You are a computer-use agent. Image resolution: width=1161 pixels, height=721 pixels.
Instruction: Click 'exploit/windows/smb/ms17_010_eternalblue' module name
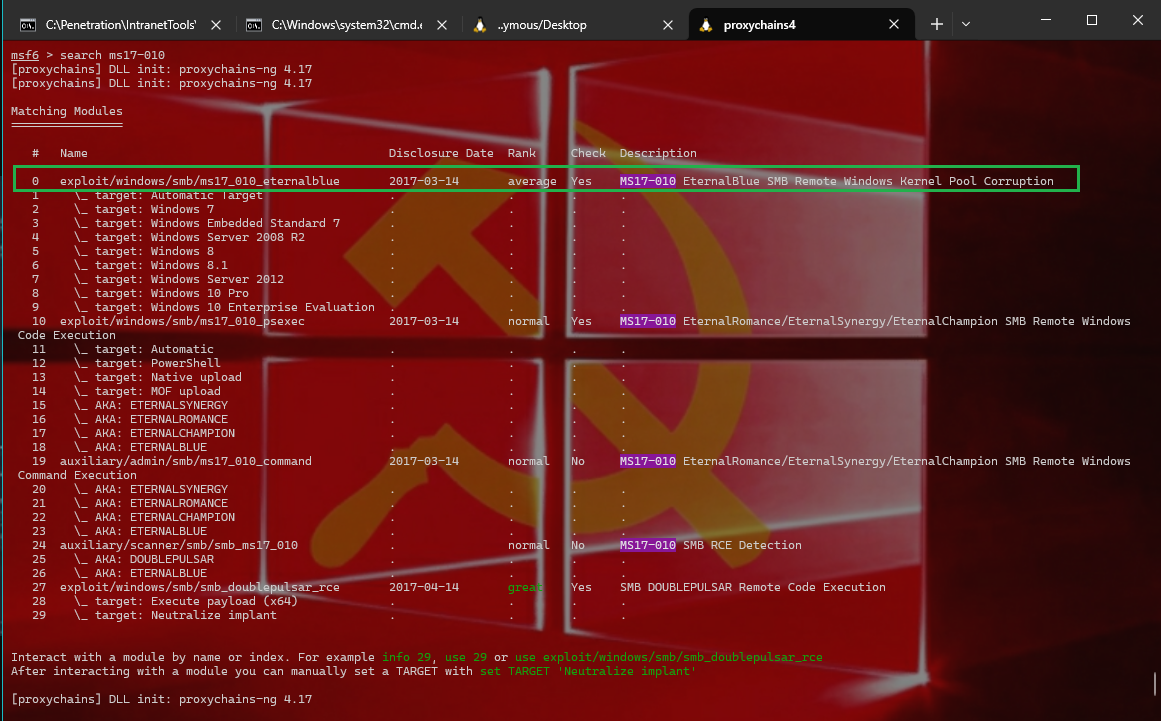pyautogui.click(x=200, y=181)
